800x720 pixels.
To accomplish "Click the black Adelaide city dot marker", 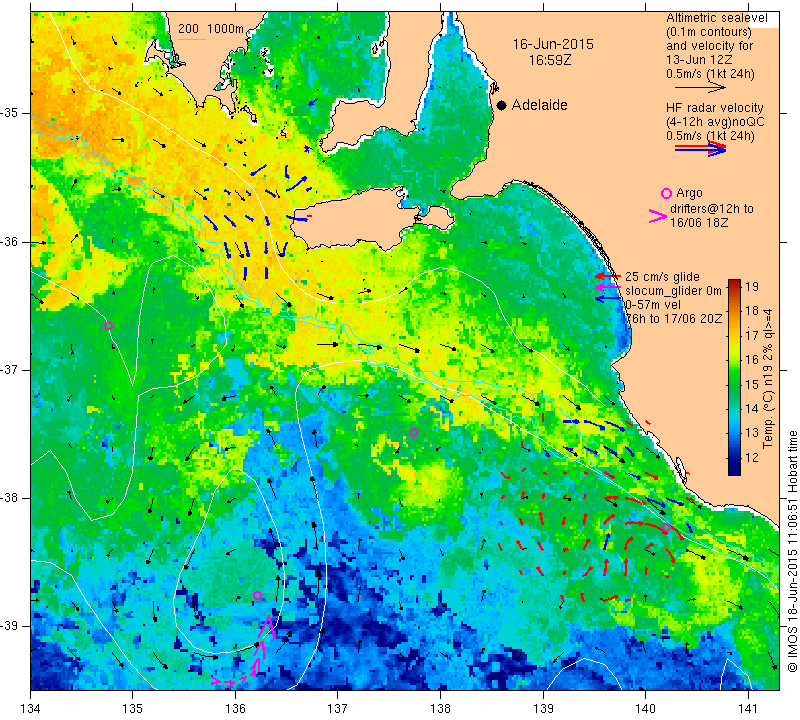I will point(502,105).
